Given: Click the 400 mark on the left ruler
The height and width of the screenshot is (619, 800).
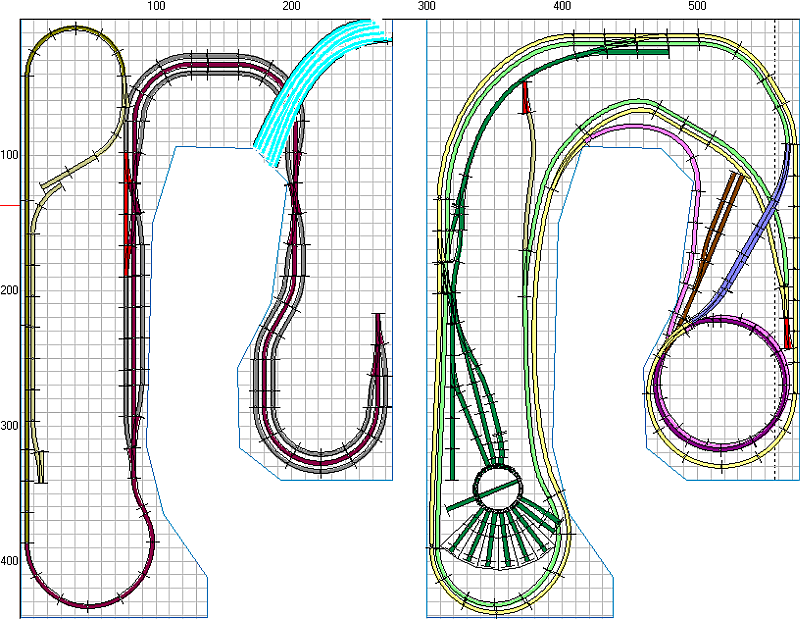Looking at the screenshot, I should click(10, 561).
